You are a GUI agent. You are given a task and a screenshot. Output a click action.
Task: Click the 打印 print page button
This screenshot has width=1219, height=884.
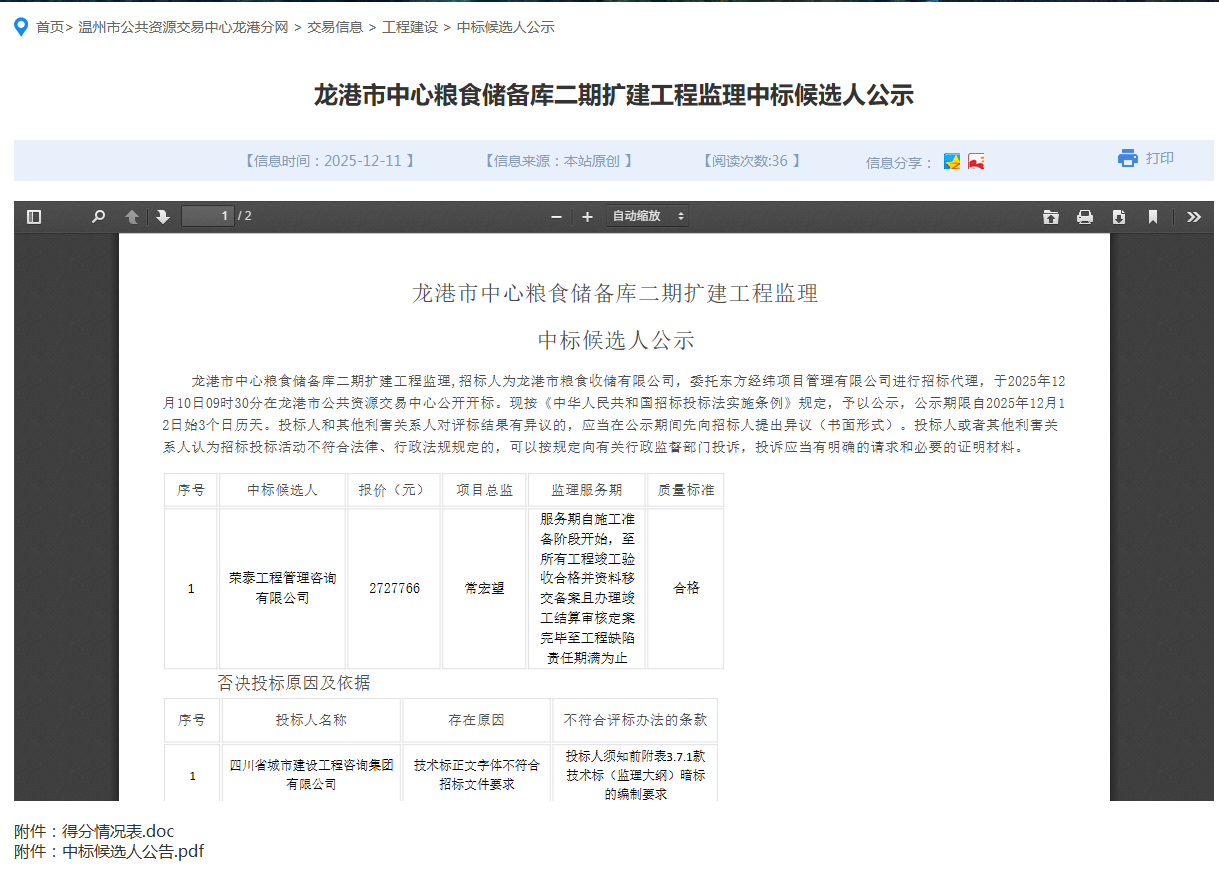pyautogui.click(x=1146, y=159)
